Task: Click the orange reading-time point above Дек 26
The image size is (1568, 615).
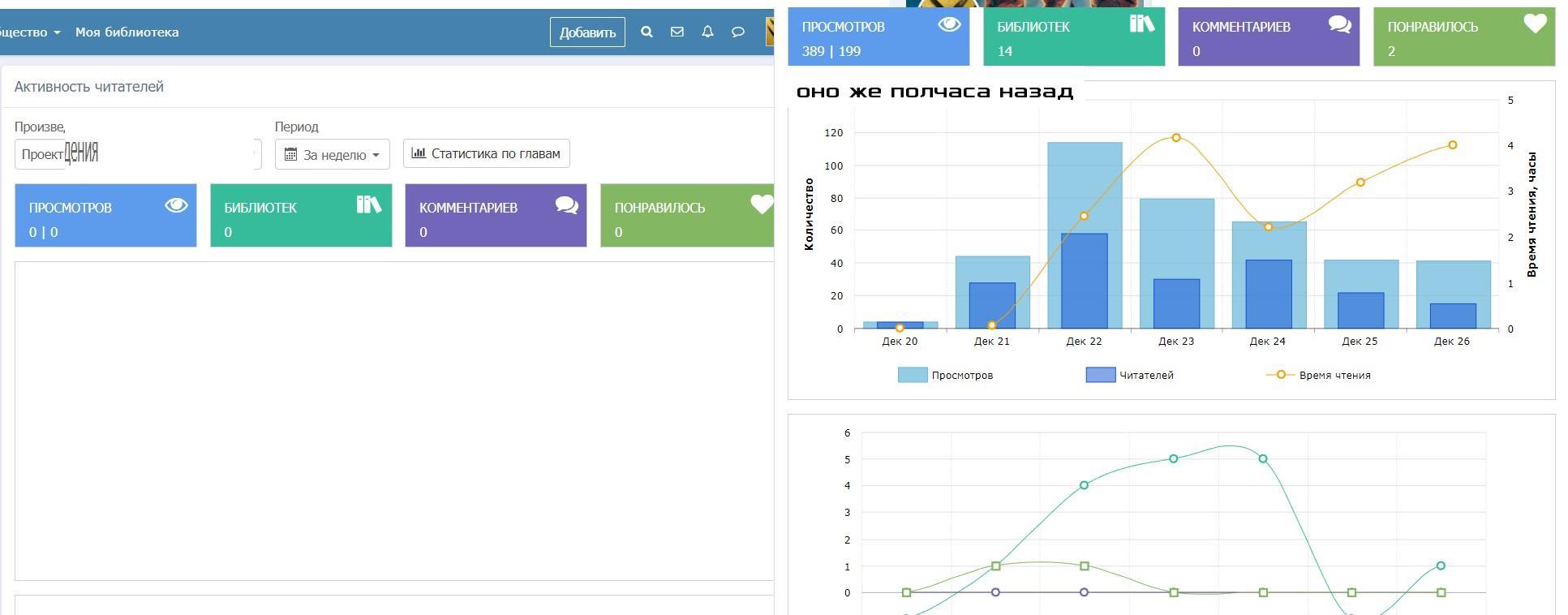Action: [1453, 145]
